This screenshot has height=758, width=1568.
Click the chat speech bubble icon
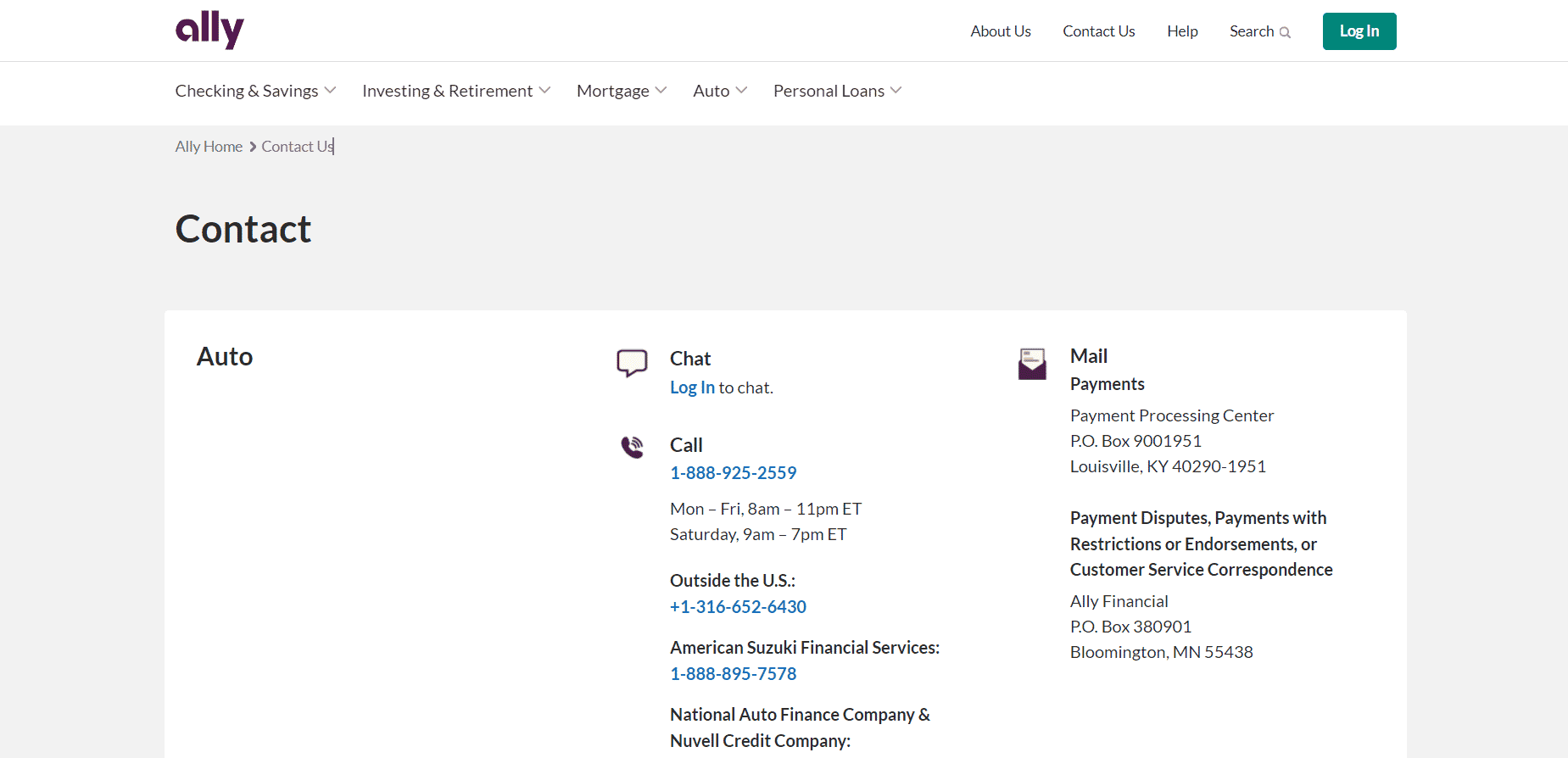click(x=632, y=363)
